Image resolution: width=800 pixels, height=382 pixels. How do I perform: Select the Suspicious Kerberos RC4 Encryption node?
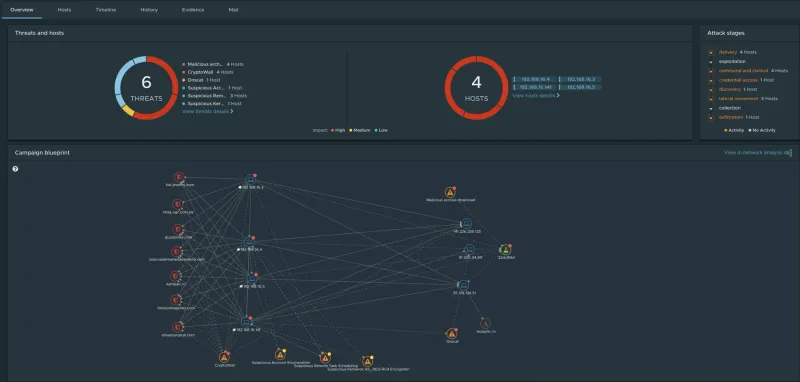pos(367,361)
